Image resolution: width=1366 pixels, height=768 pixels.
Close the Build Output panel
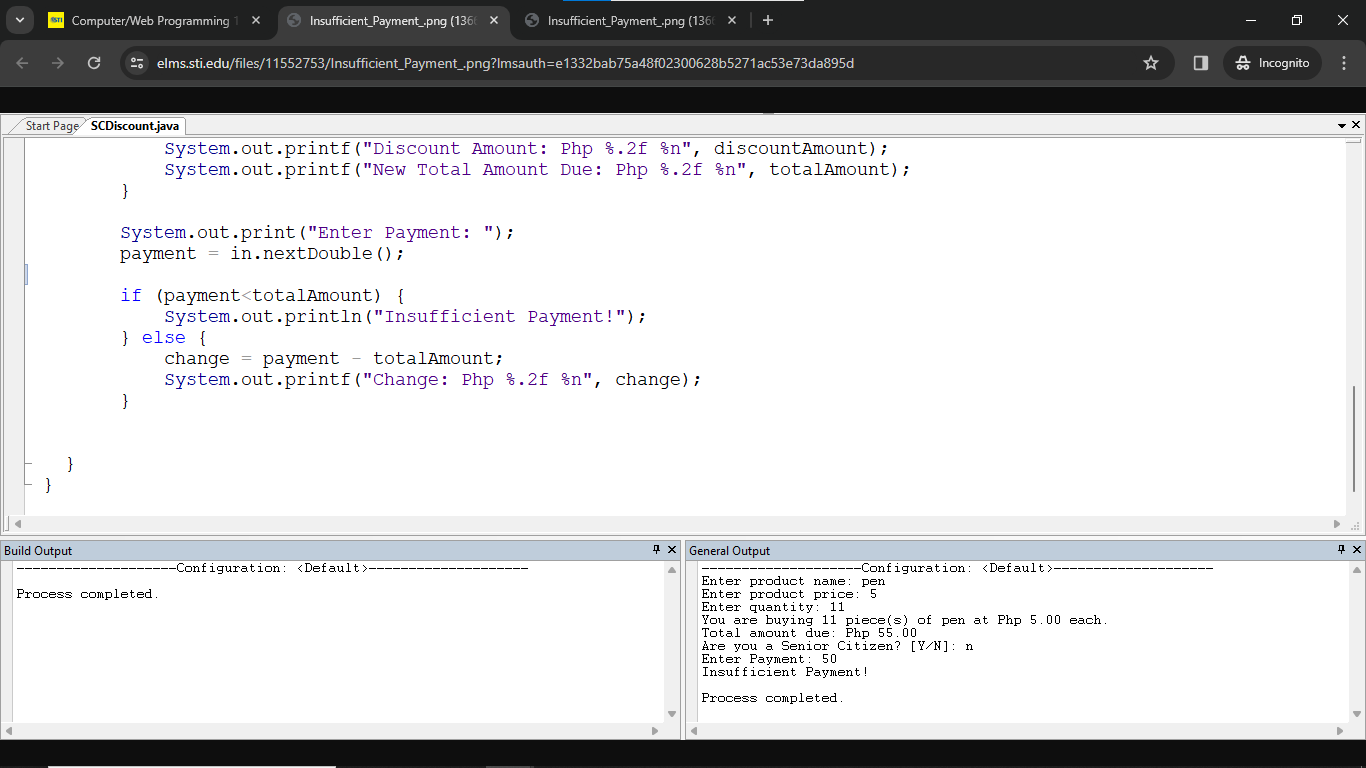coord(672,550)
